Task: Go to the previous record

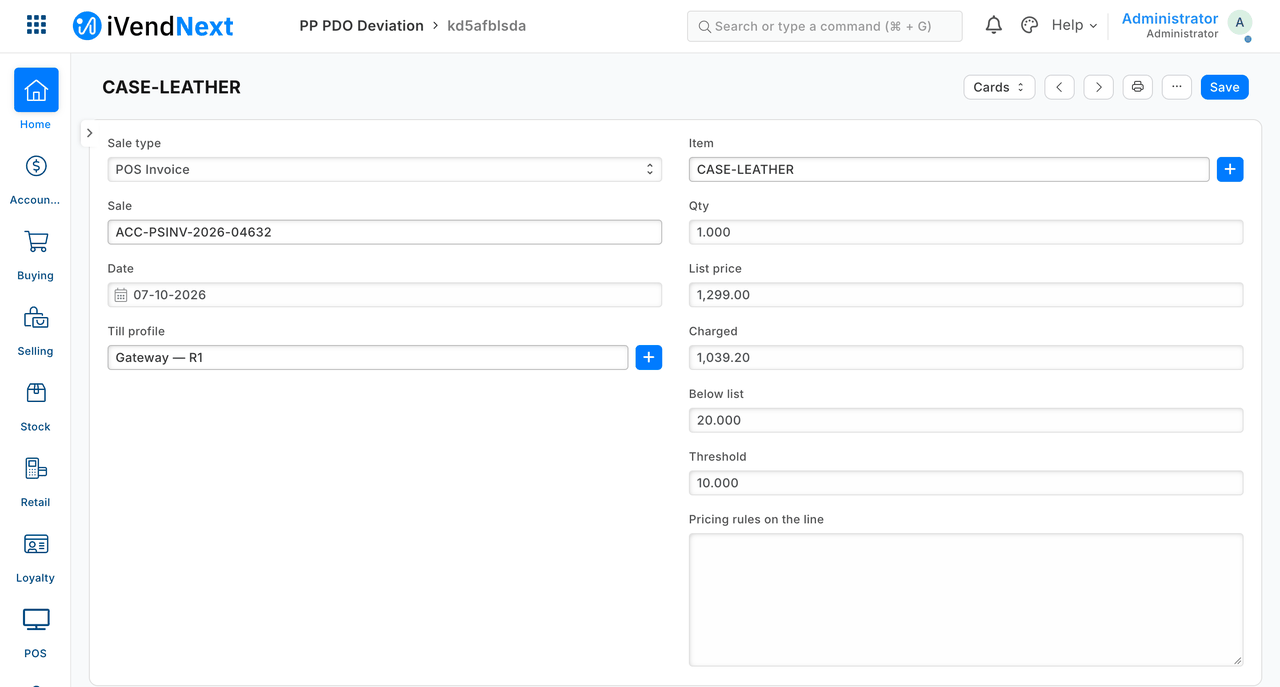Action: (1060, 87)
